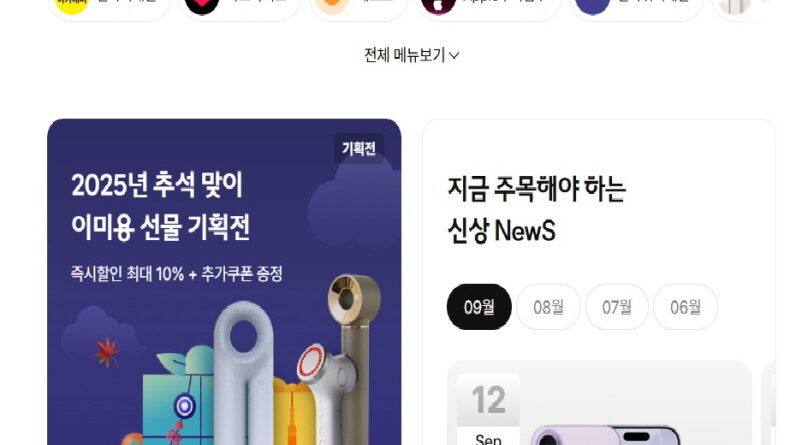The width and height of the screenshot is (790, 445).
Task: Open the partially visible last category chip
Action: coord(744,7)
